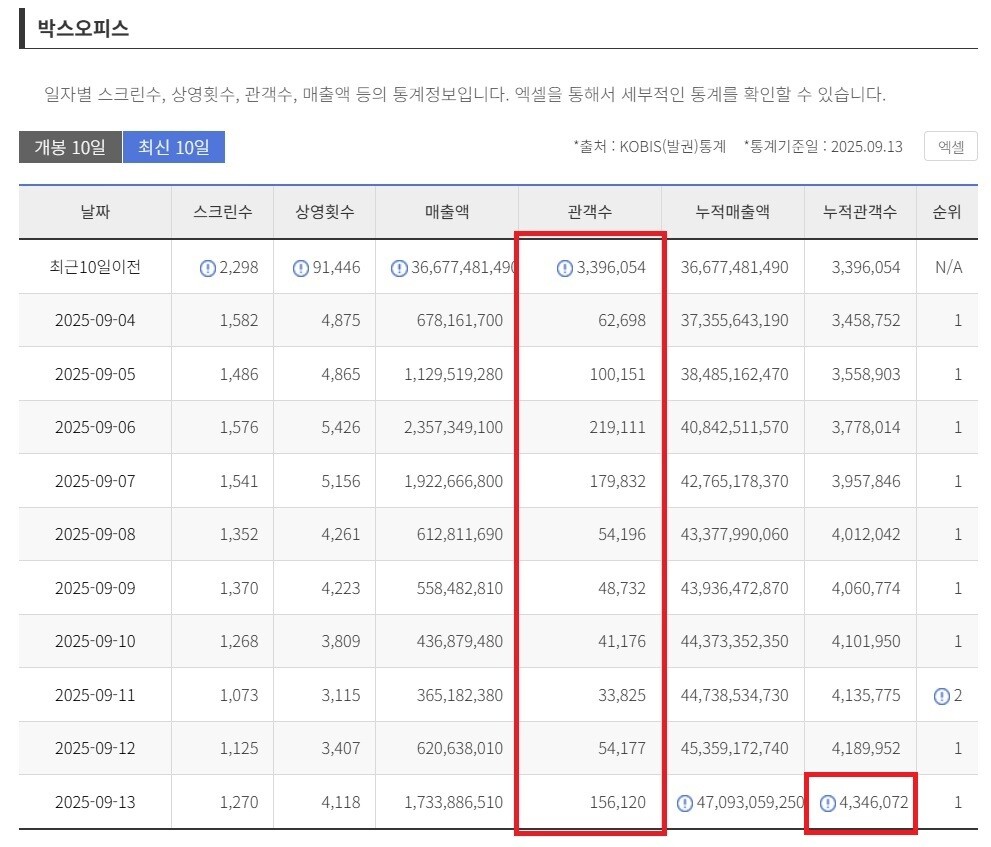
Task: Switch to the 개봉 10일 tab
Action: [70, 147]
